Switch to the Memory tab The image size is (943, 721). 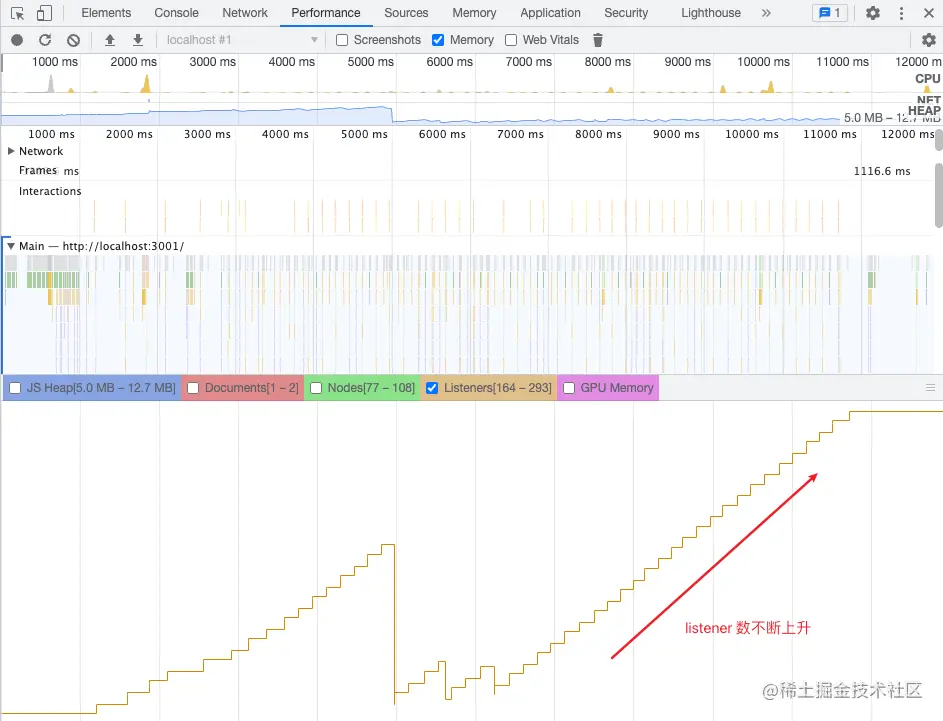(474, 13)
